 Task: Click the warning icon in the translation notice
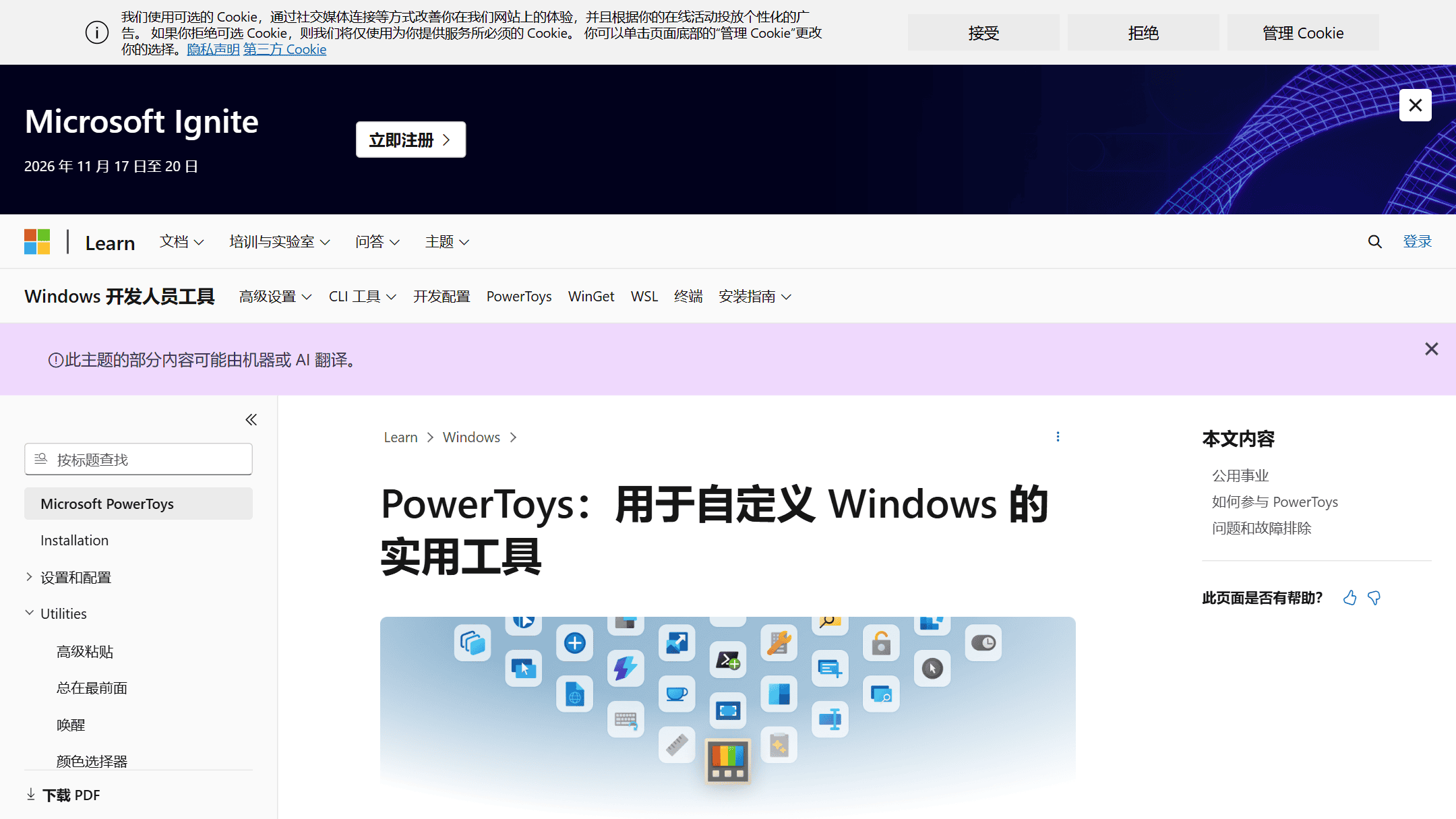[55, 361]
